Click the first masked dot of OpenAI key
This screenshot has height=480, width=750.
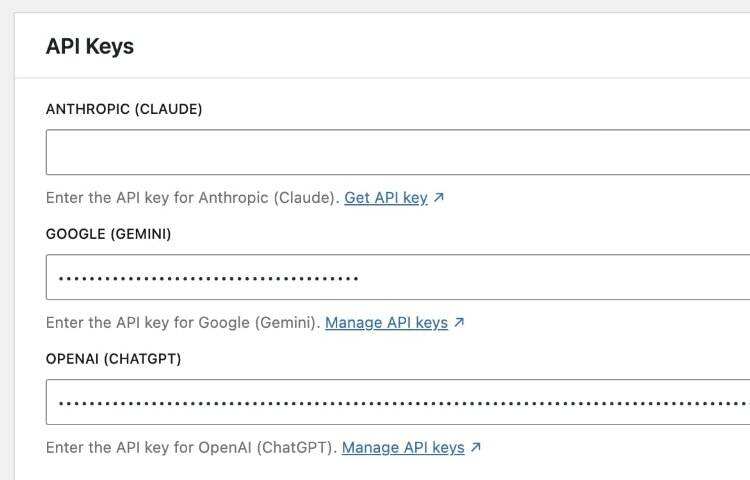click(x=60, y=403)
